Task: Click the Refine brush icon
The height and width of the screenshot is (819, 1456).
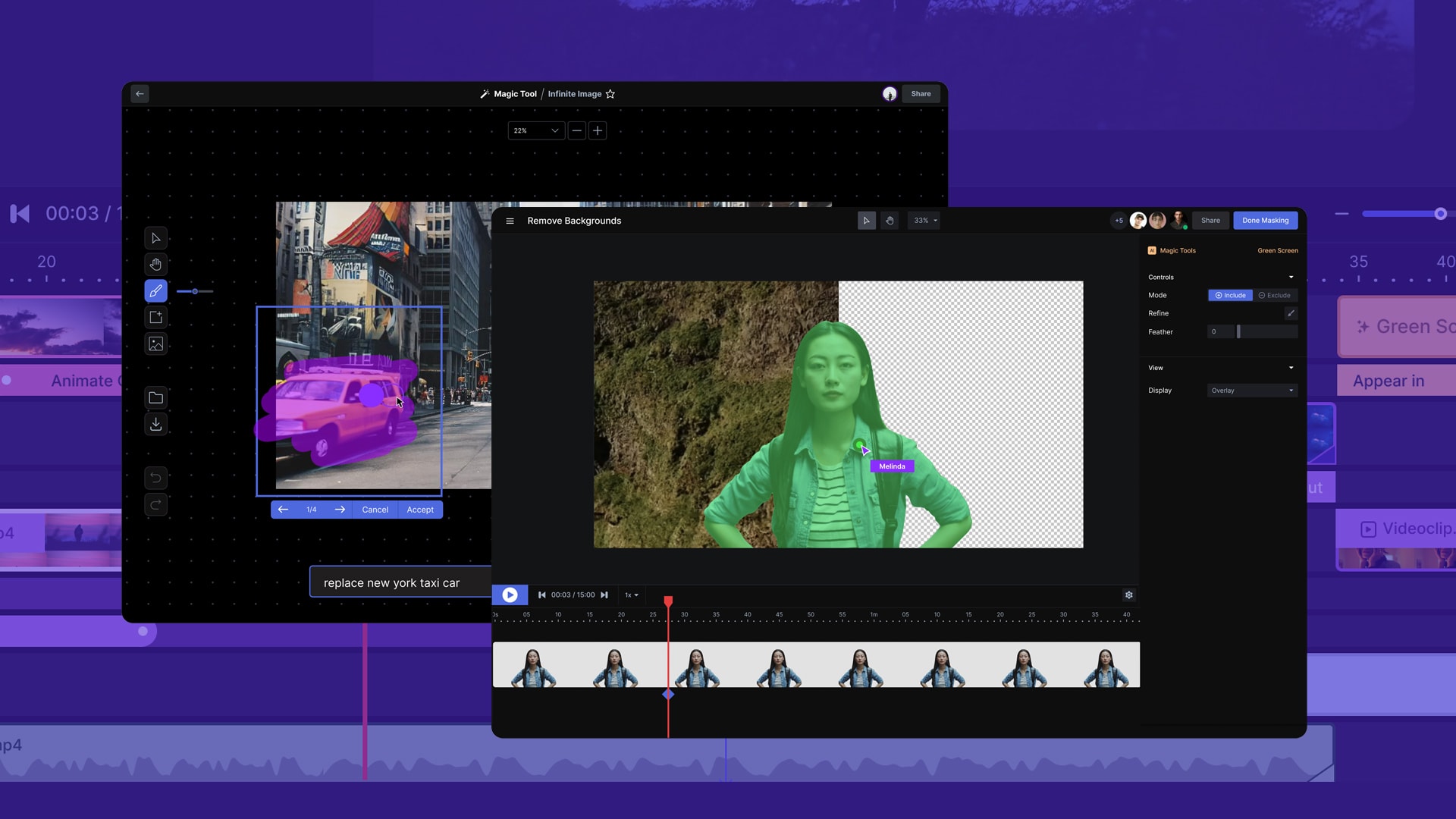Action: (x=1291, y=313)
